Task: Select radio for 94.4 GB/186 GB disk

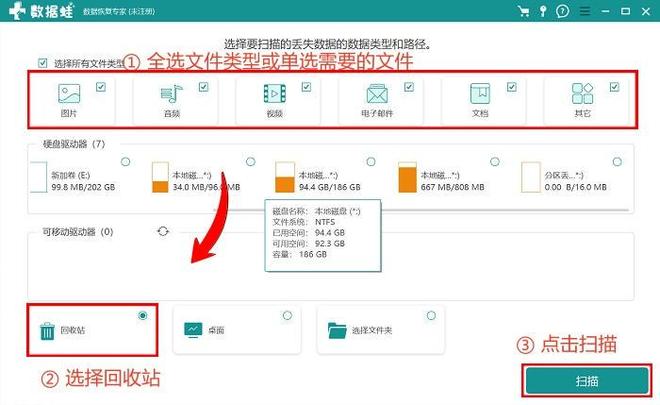Action: pyautogui.click(x=371, y=162)
